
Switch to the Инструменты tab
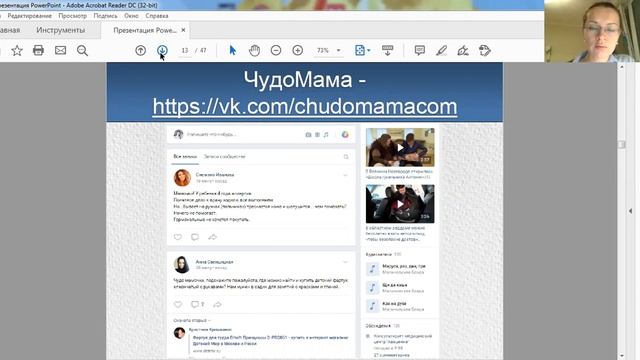tap(60, 30)
